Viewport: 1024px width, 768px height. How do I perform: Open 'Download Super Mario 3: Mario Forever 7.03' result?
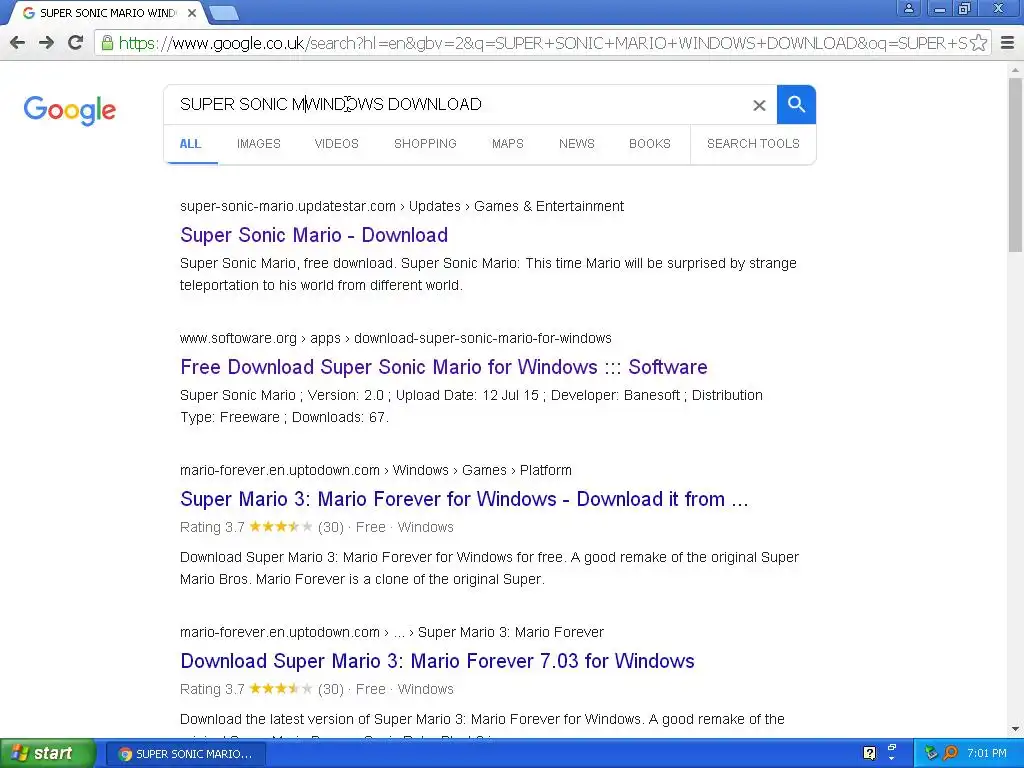438,661
